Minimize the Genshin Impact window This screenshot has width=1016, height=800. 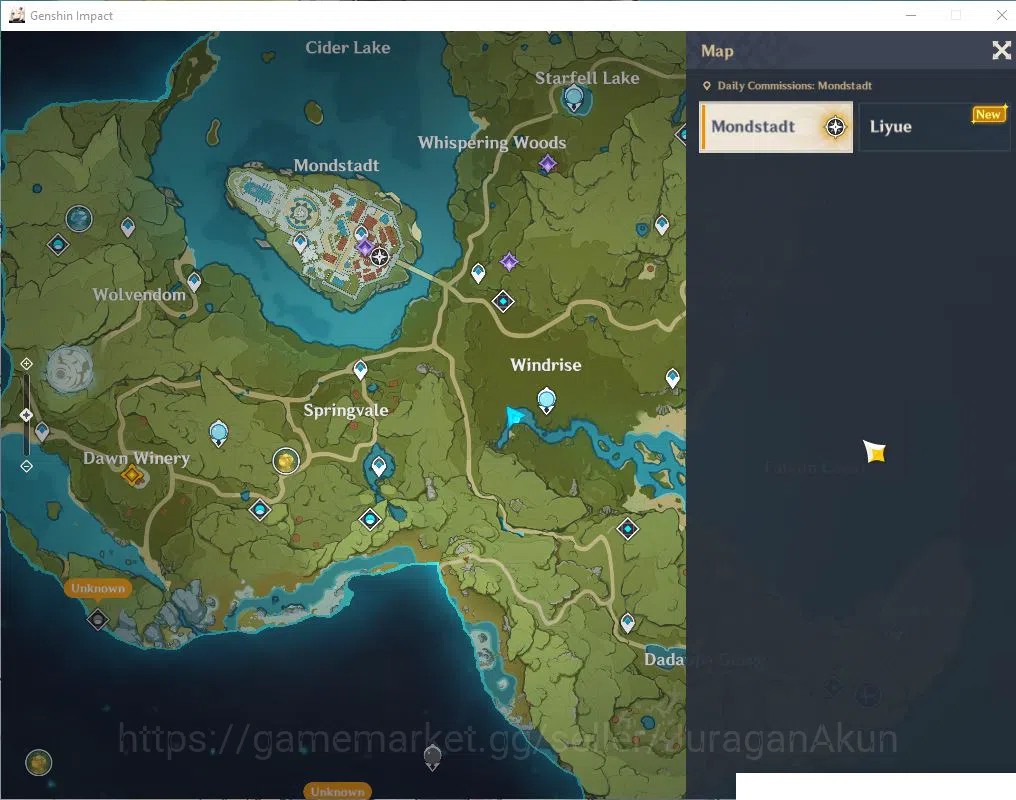coord(910,15)
